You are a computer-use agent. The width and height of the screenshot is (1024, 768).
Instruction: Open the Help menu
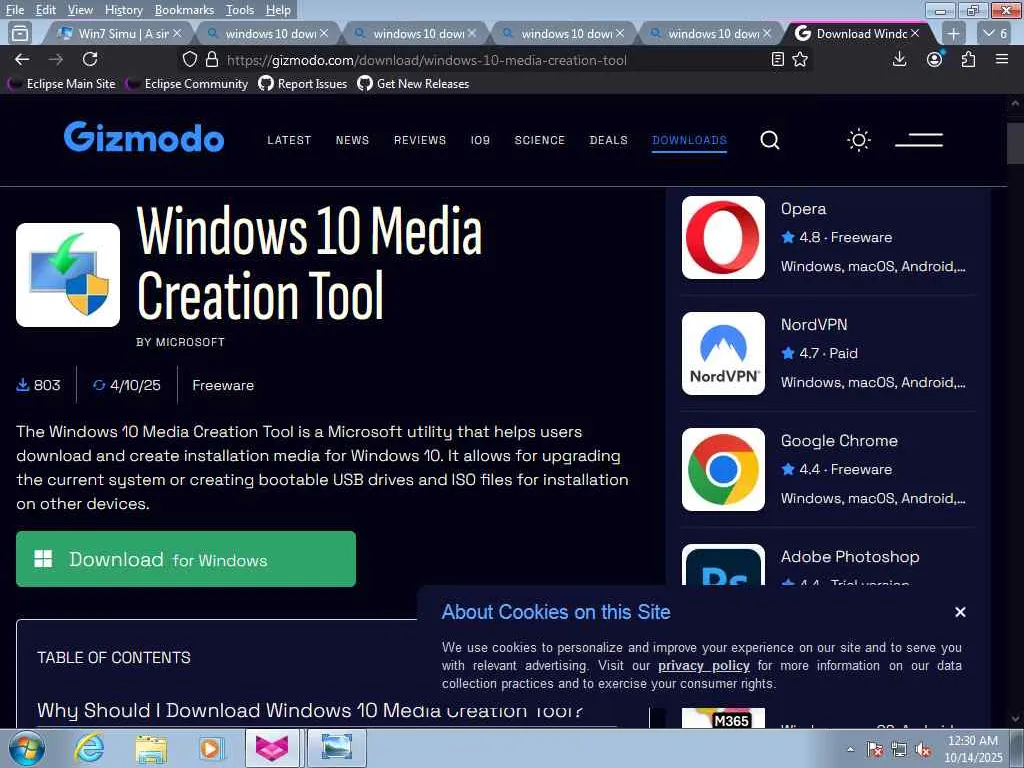click(x=278, y=9)
